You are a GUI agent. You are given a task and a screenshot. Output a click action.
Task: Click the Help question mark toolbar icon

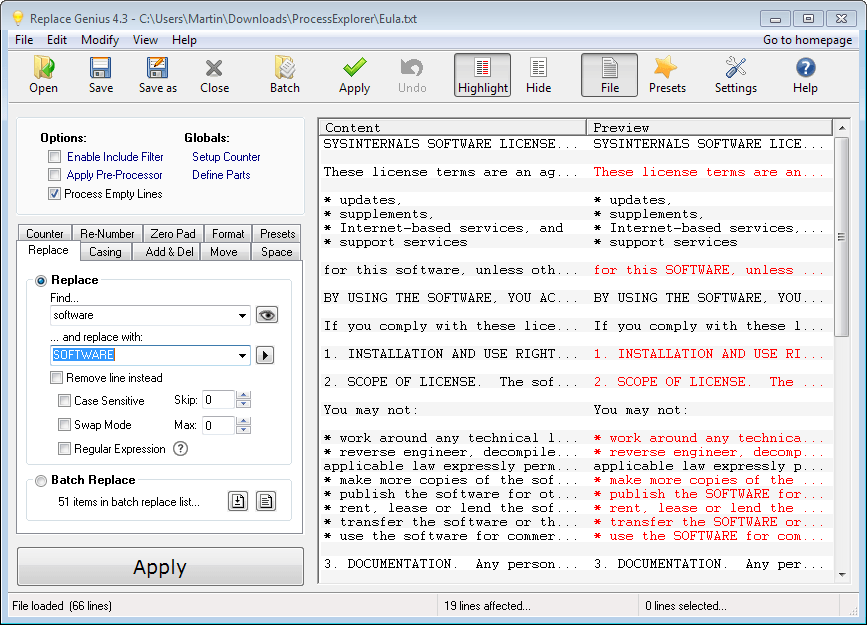tap(805, 75)
